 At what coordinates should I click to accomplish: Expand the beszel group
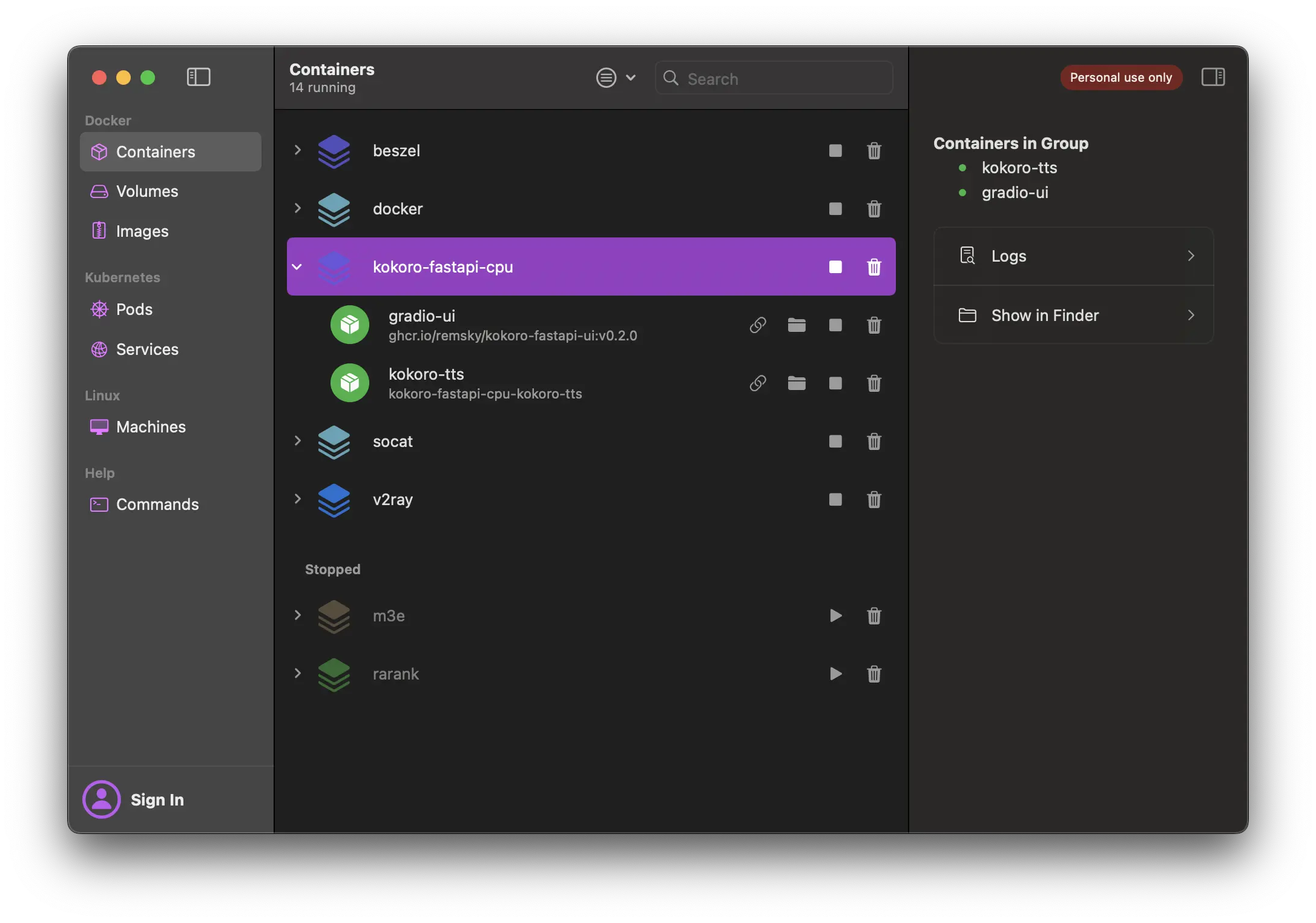point(297,150)
